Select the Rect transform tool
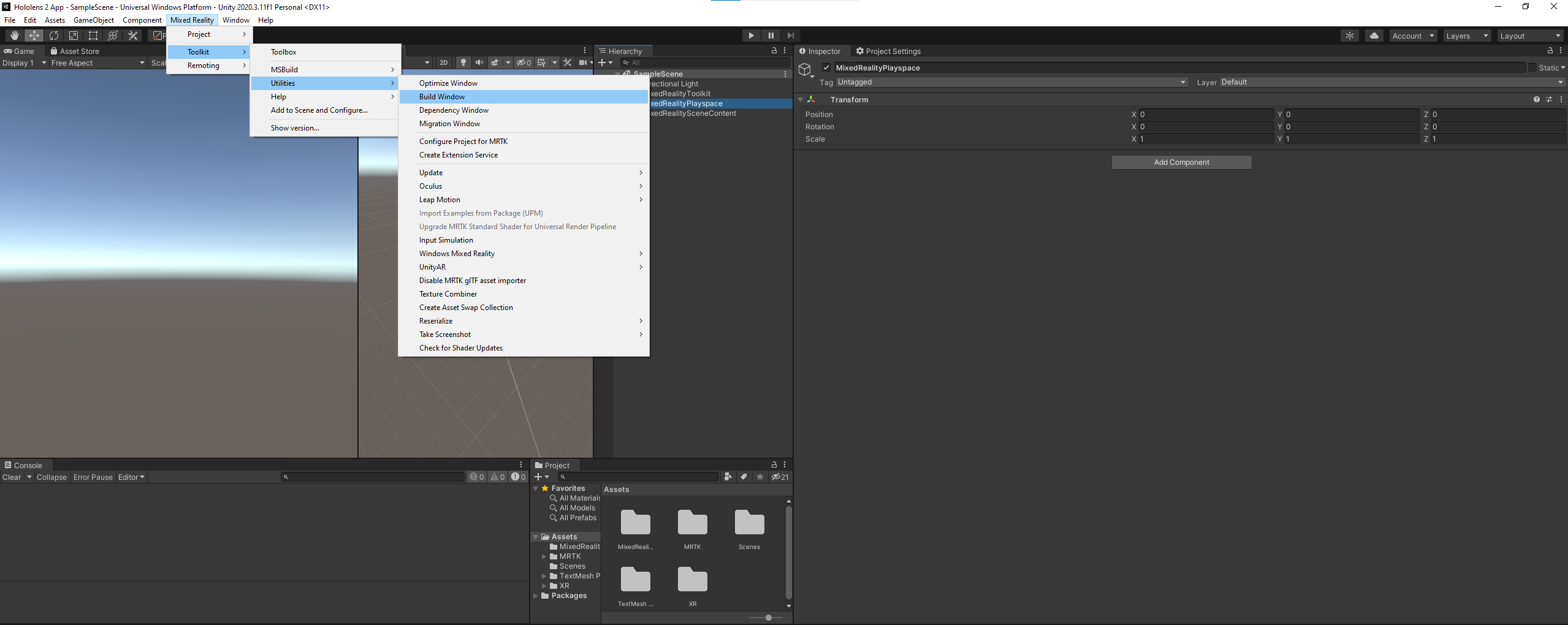 point(93,36)
